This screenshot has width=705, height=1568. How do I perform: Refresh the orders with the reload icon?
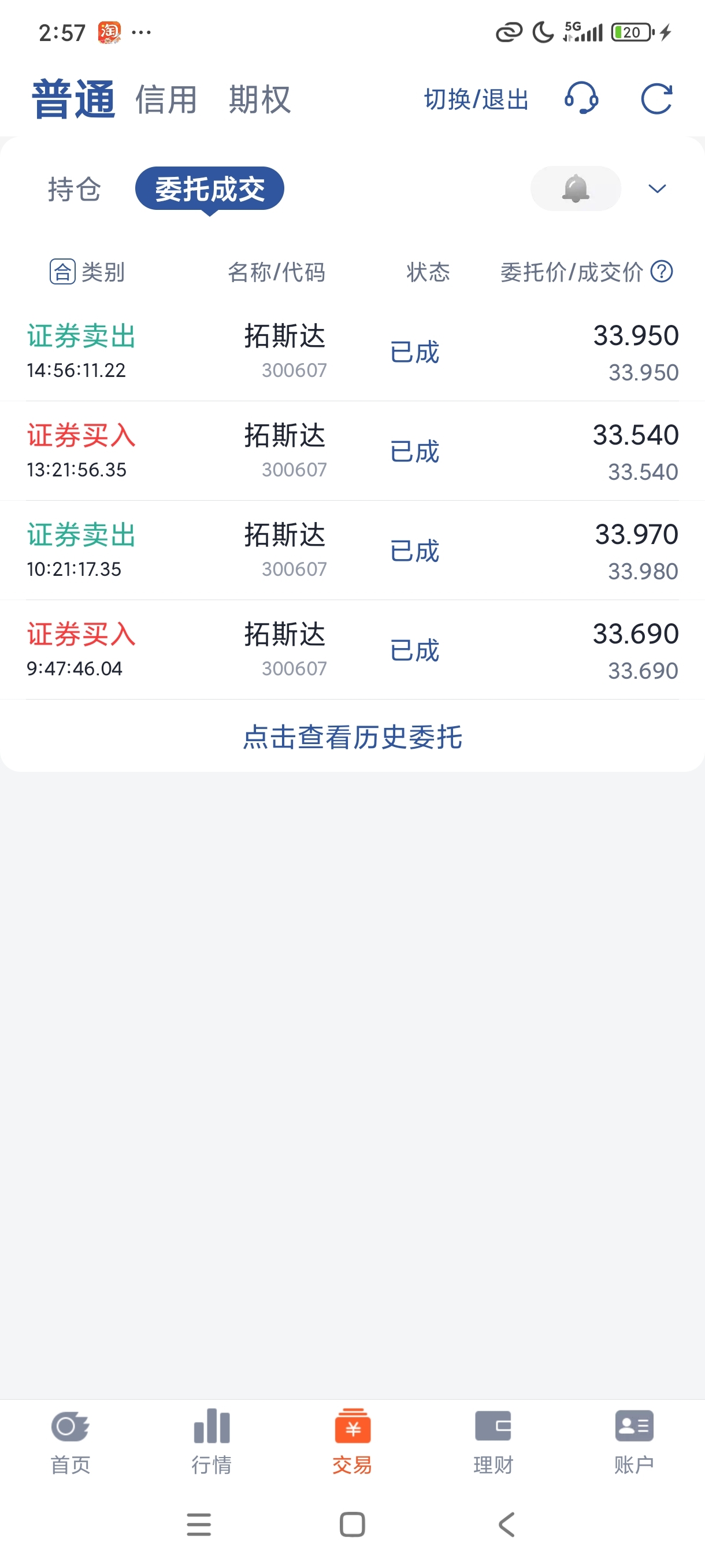point(657,99)
